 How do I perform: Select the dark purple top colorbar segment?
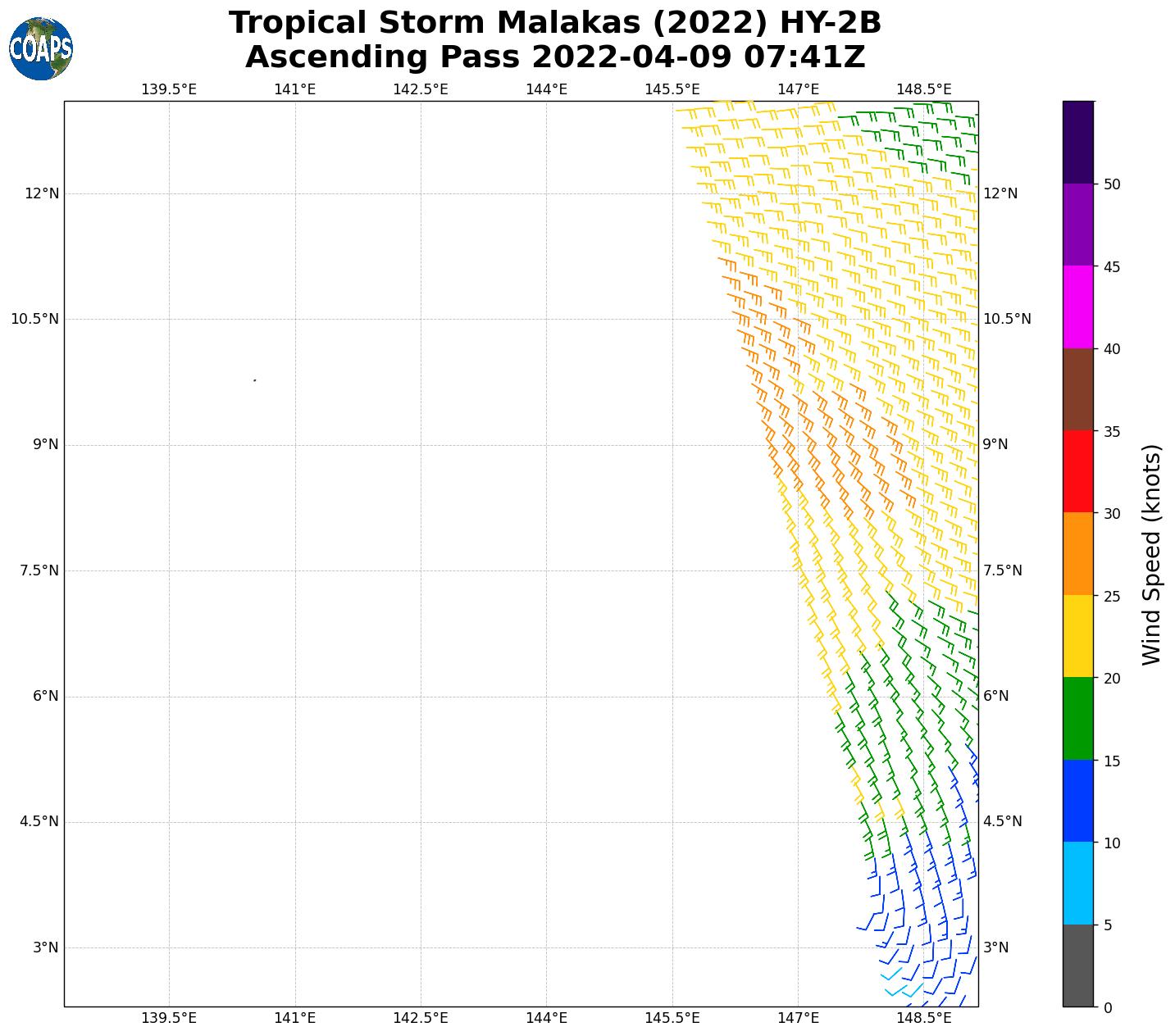click(x=1077, y=142)
